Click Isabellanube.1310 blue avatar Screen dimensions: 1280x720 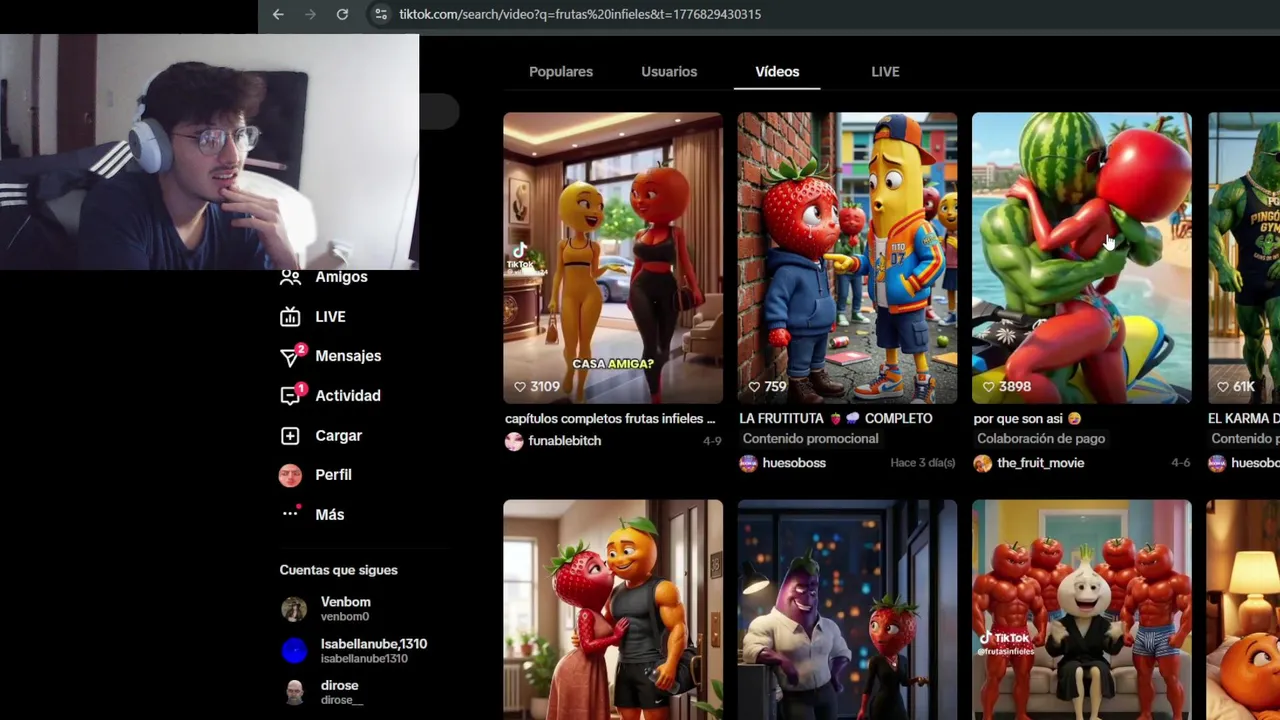(294, 651)
